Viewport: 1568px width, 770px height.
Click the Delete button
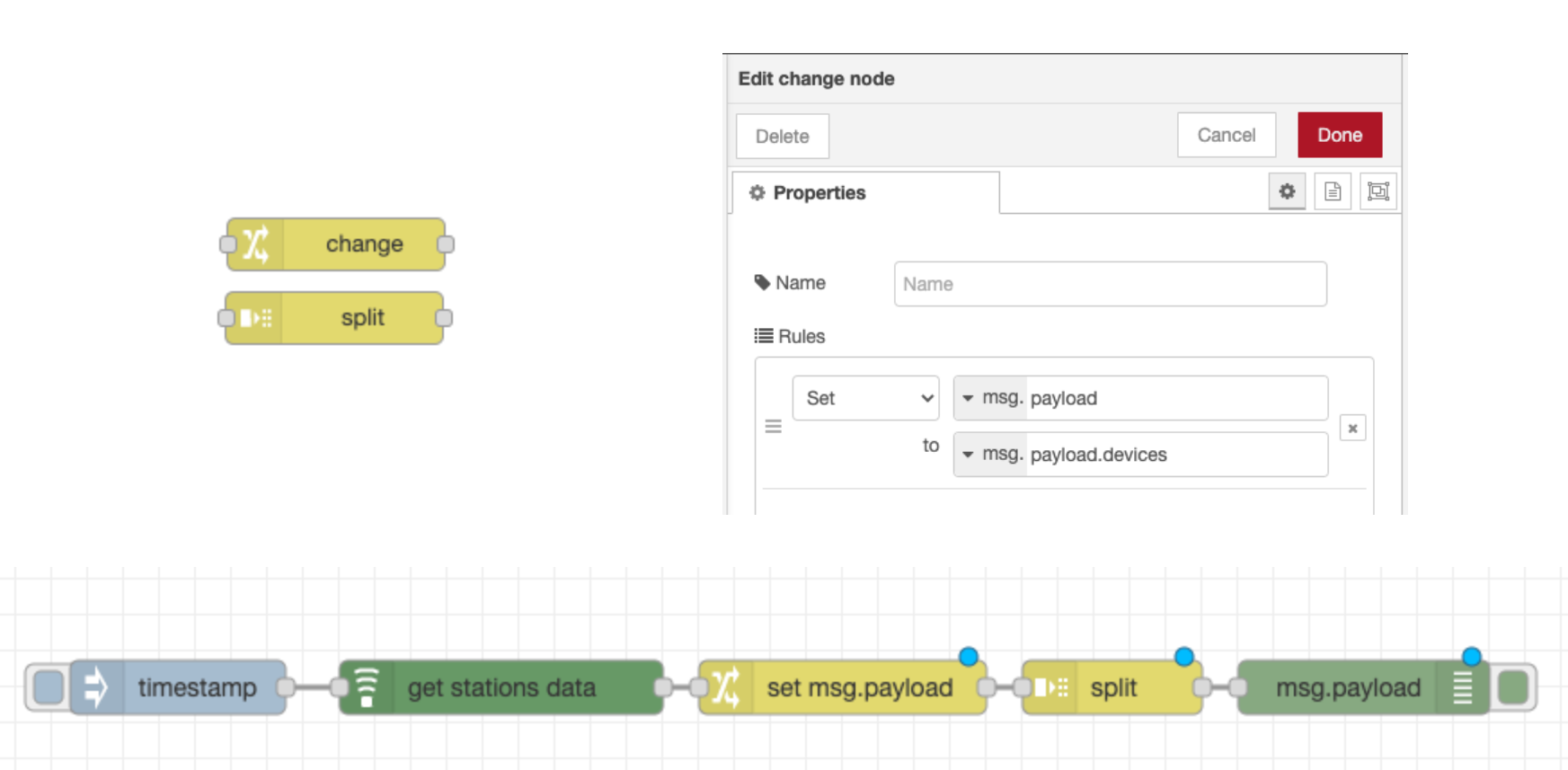click(x=782, y=137)
